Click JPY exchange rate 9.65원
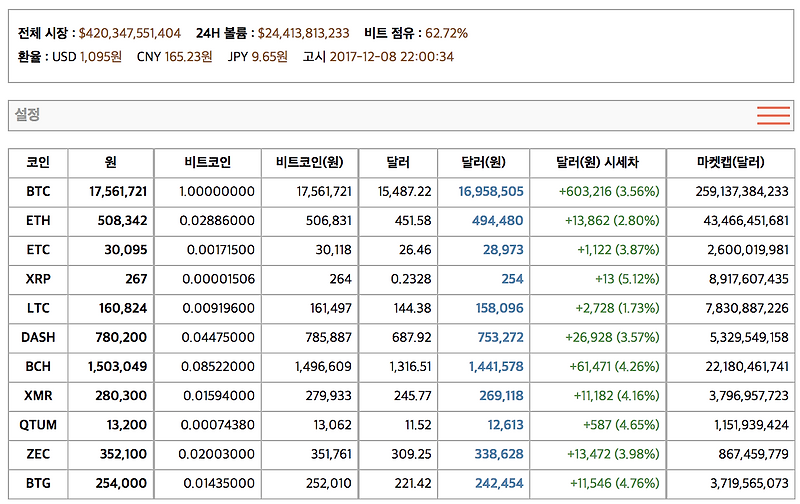 [x=269, y=57]
